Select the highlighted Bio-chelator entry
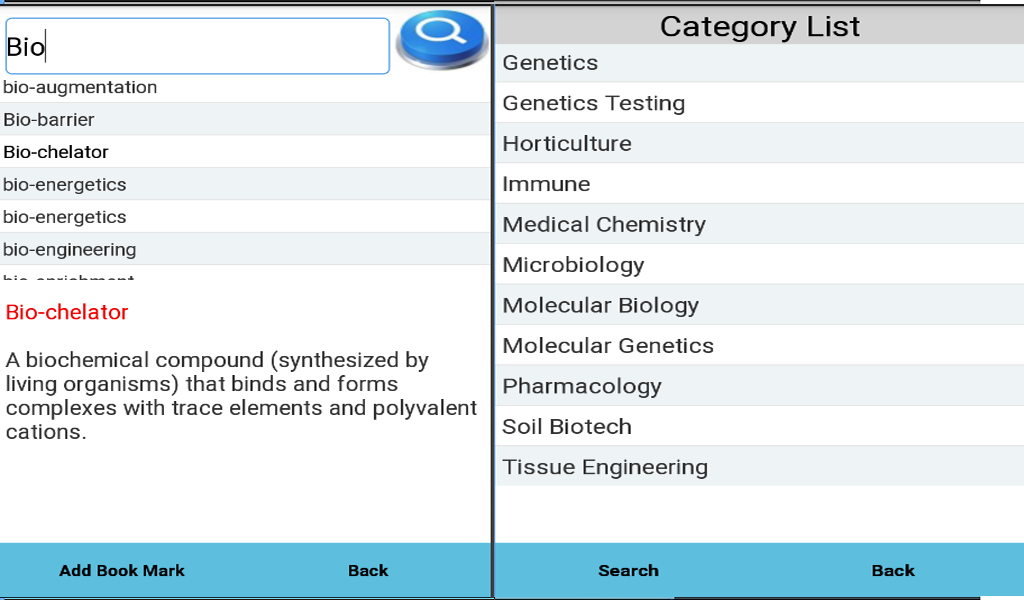Viewport: 1024px width, 600px height. click(55, 152)
